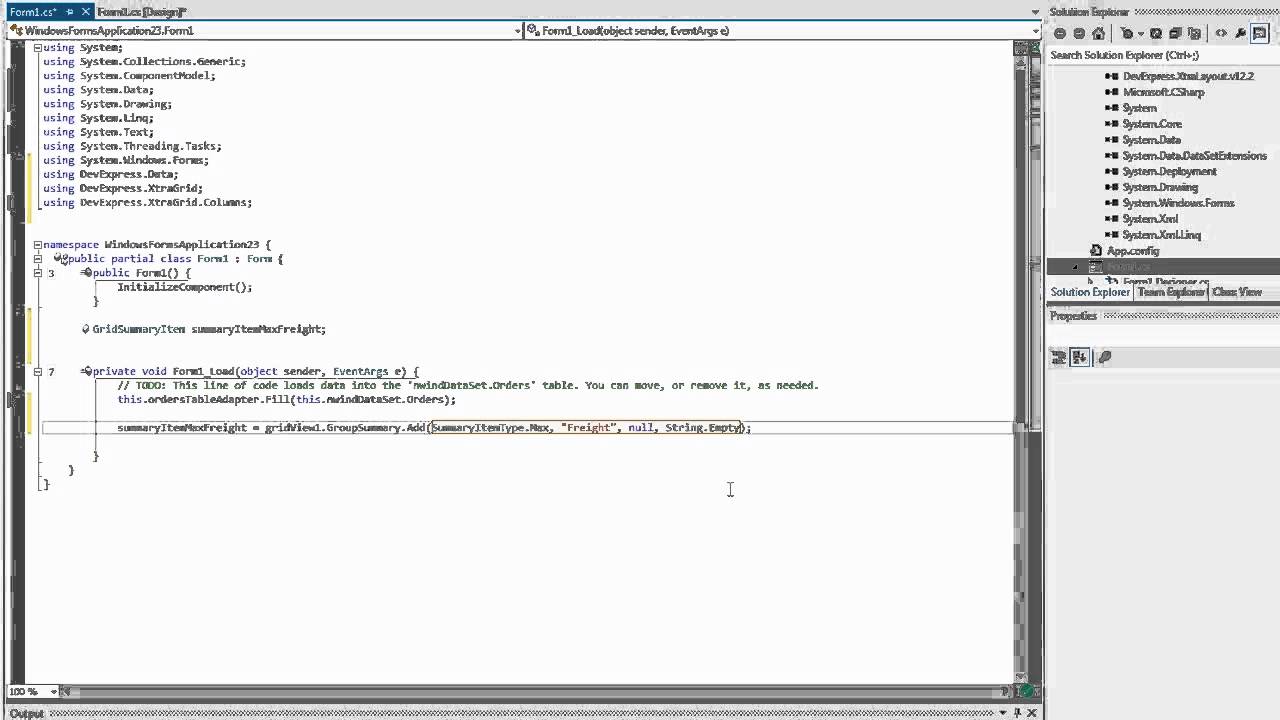The width and height of the screenshot is (1280, 720).
Task: Click the Properties panel title
Action: pos(1073,316)
